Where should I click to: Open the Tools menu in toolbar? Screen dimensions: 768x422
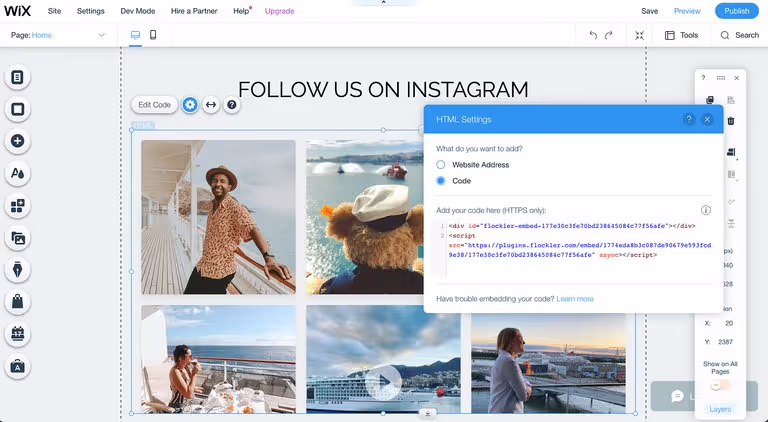click(681, 35)
